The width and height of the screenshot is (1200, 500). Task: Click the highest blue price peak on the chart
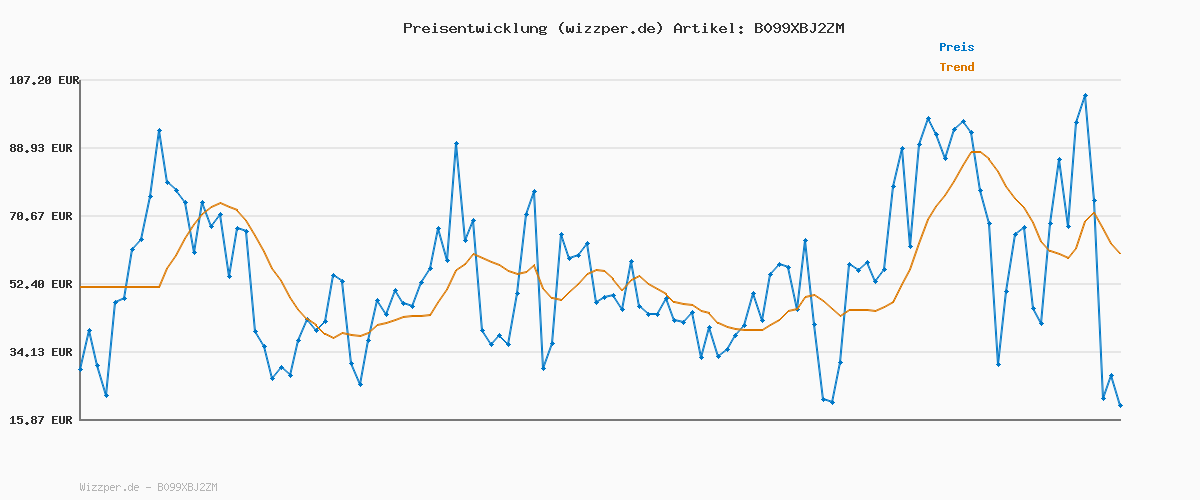click(x=1085, y=96)
